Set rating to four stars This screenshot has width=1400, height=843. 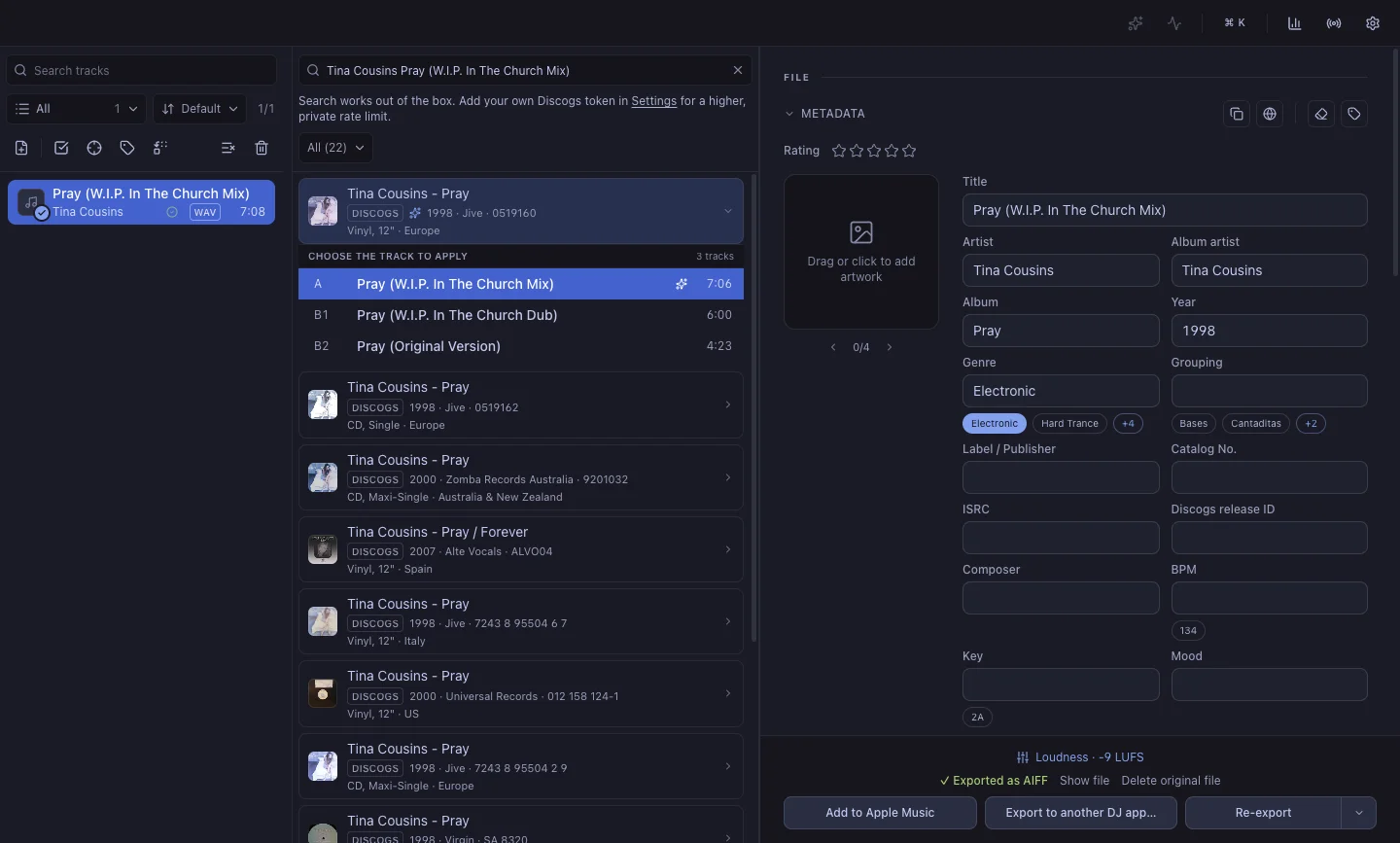point(892,151)
